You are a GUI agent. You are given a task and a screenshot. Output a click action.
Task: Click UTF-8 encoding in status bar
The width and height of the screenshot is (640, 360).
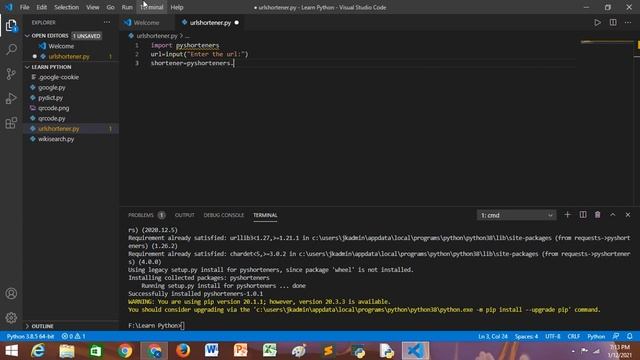point(553,336)
